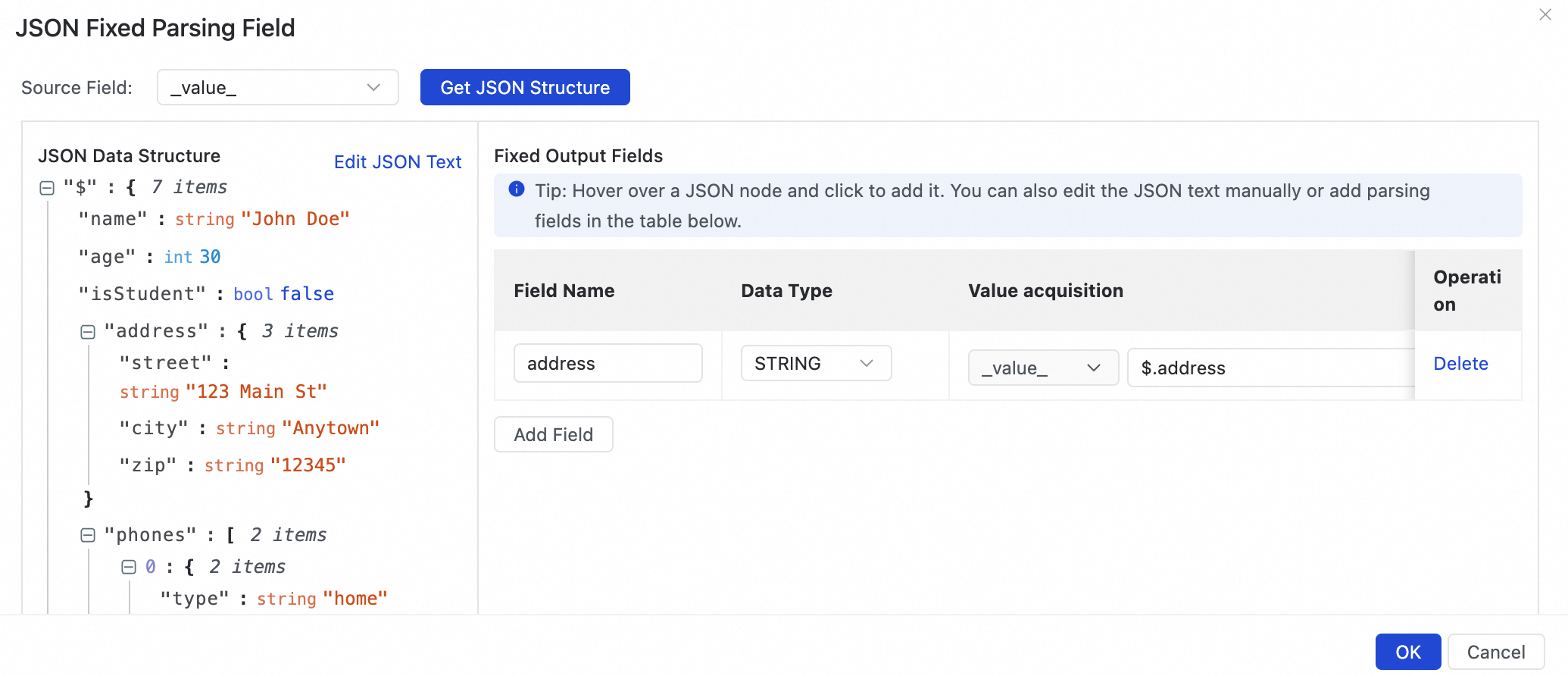
Task: Select the "name" JSON node
Action: (114, 220)
